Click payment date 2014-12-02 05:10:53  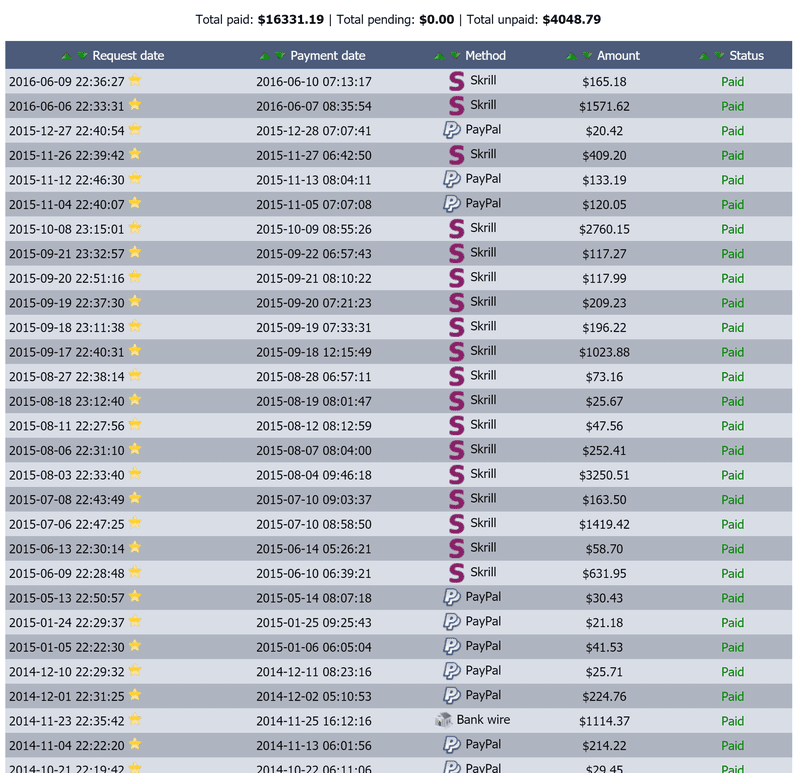[x=314, y=696]
